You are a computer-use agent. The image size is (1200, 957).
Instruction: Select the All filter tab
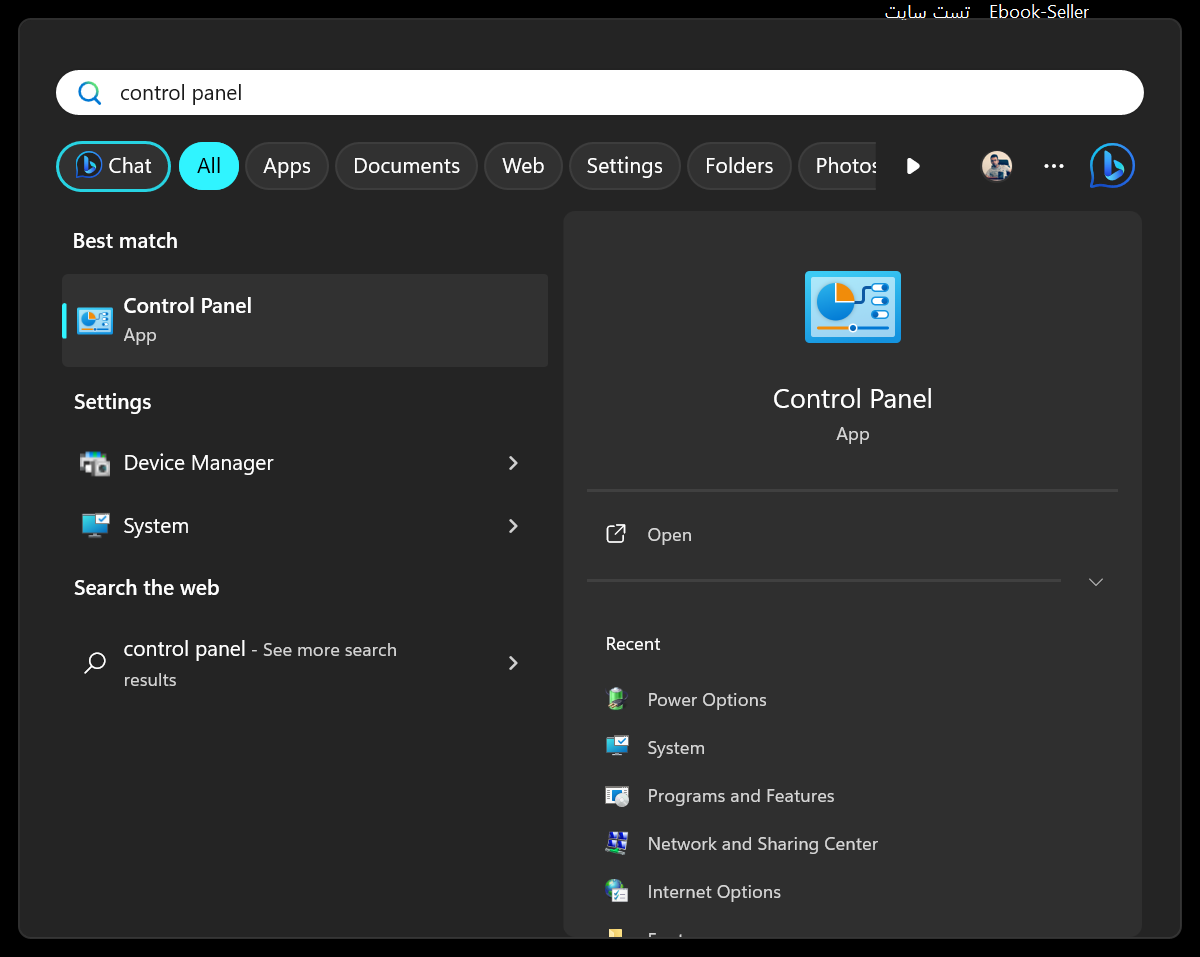209,166
